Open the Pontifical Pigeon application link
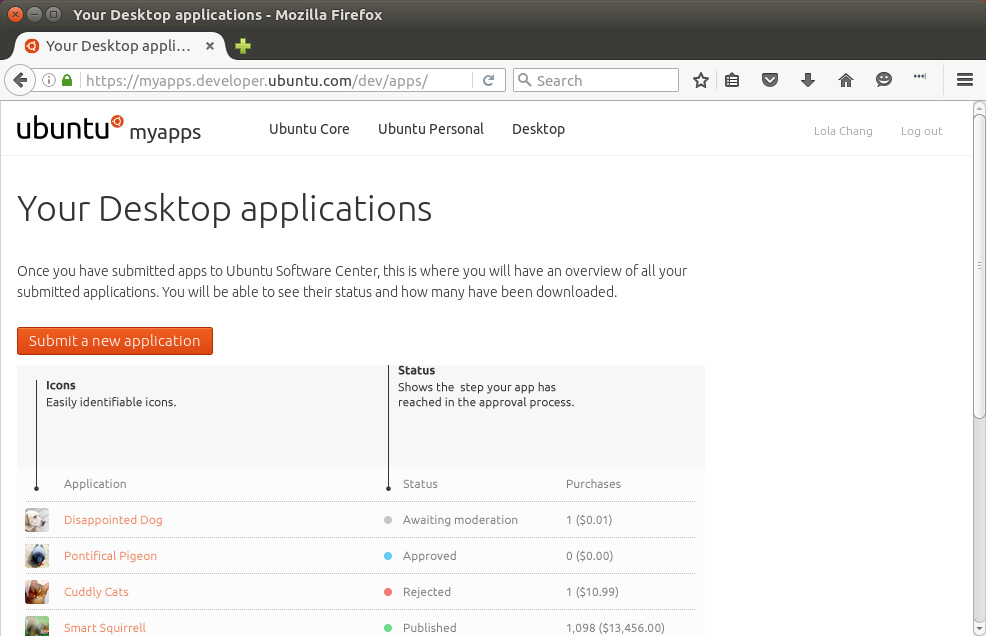This screenshot has width=986, height=636. coord(111,556)
